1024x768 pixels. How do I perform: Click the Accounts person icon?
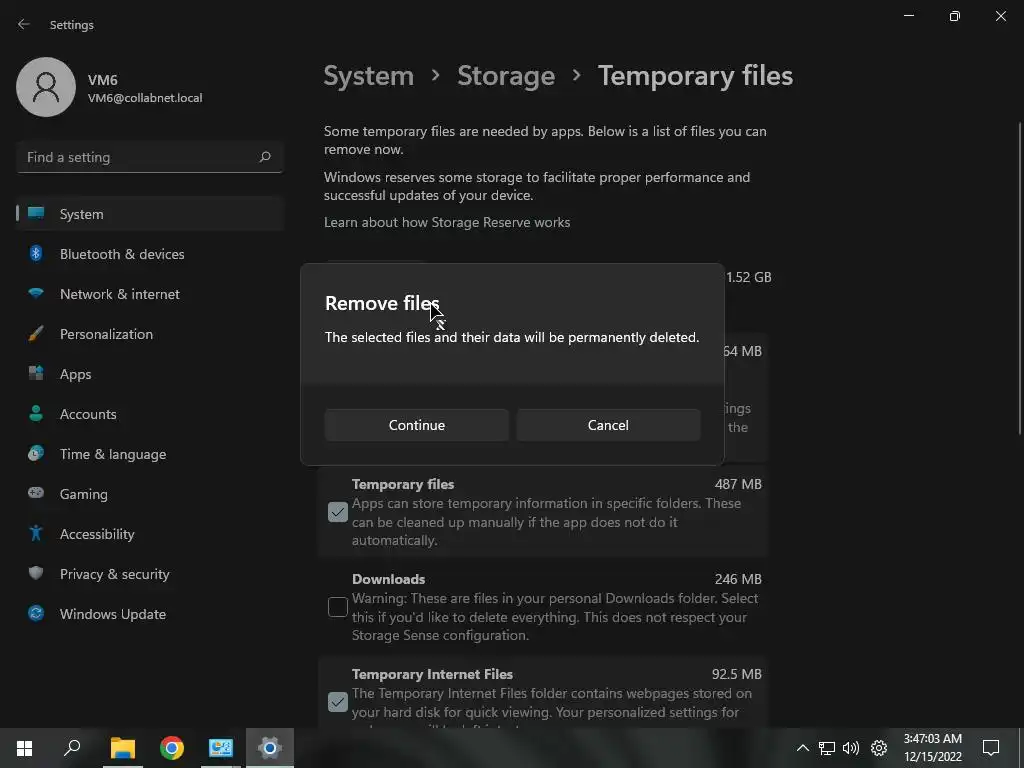[36, 413]
